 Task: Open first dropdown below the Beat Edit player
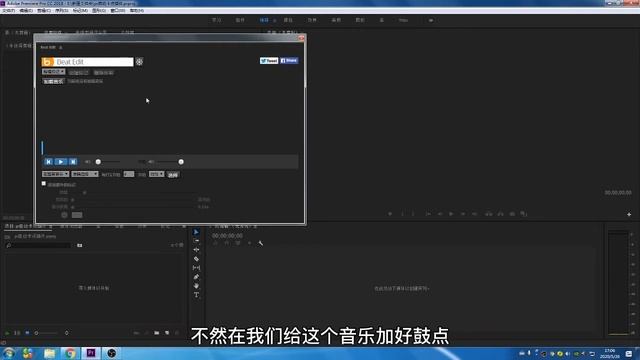[x=56, y=174]
